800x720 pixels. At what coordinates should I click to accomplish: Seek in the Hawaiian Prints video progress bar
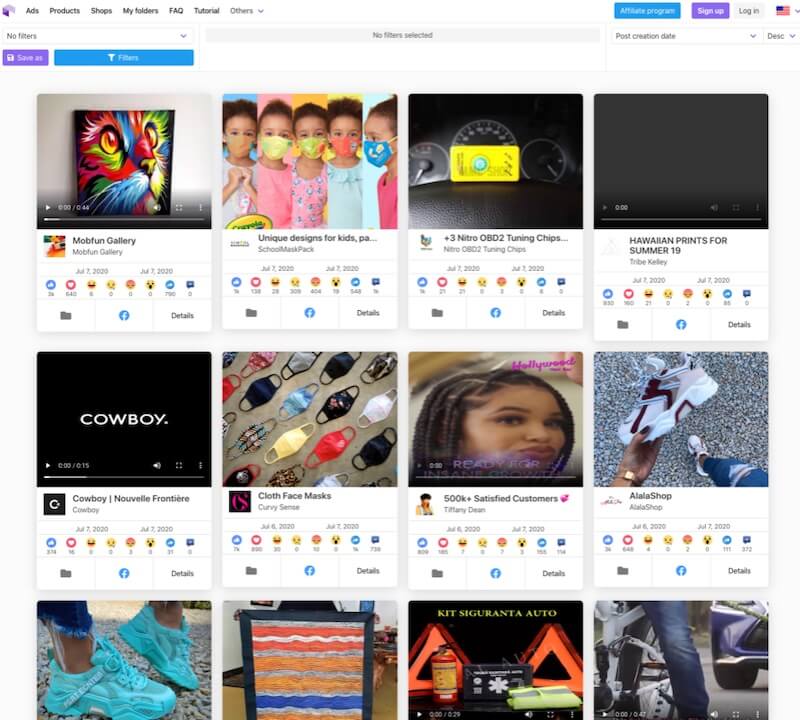[x=681, y=219]
